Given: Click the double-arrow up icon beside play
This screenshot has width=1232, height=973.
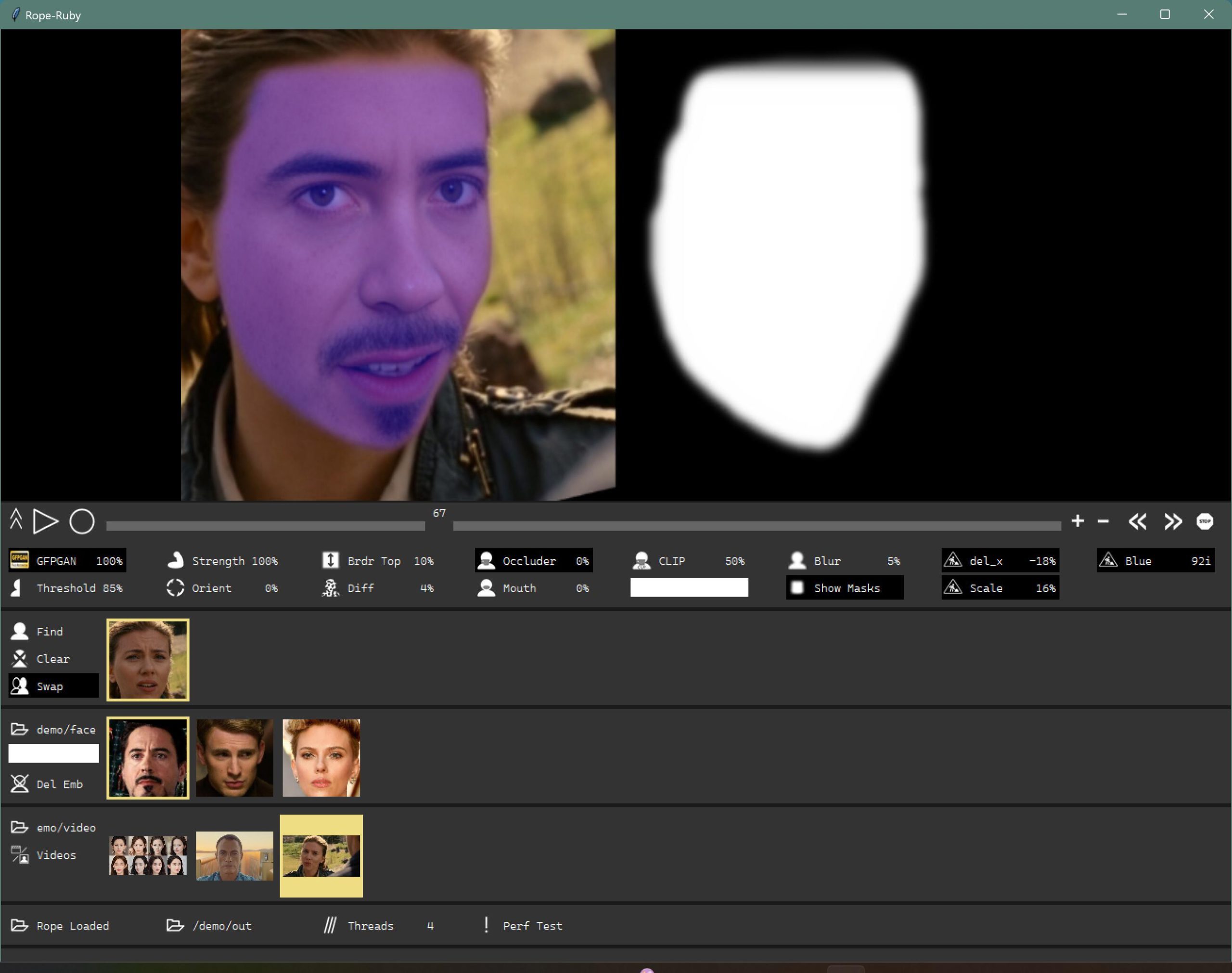Looking at the screenshot, I should (x=16, y=519).
